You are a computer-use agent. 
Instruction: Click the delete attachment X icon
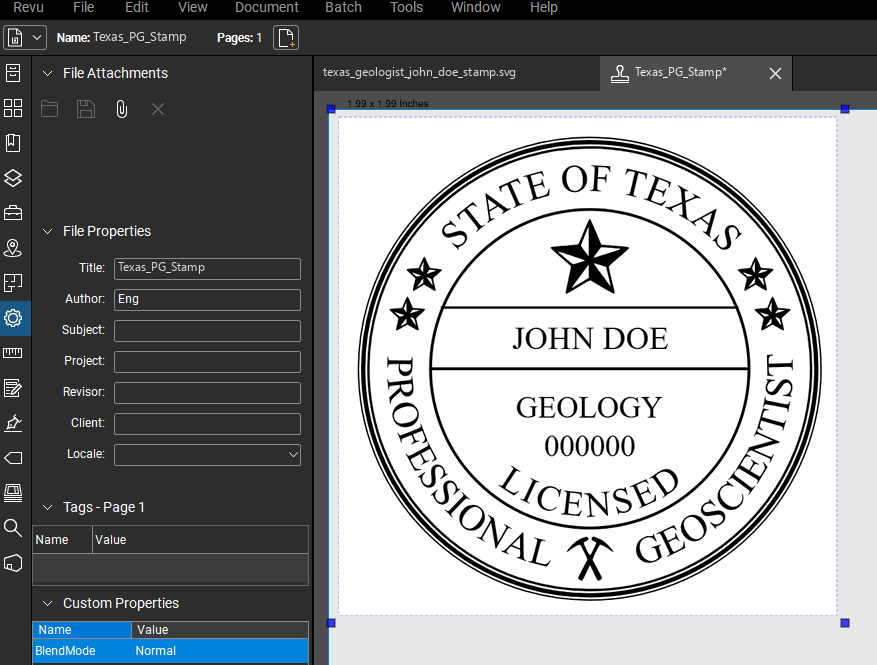coord(158,109)
